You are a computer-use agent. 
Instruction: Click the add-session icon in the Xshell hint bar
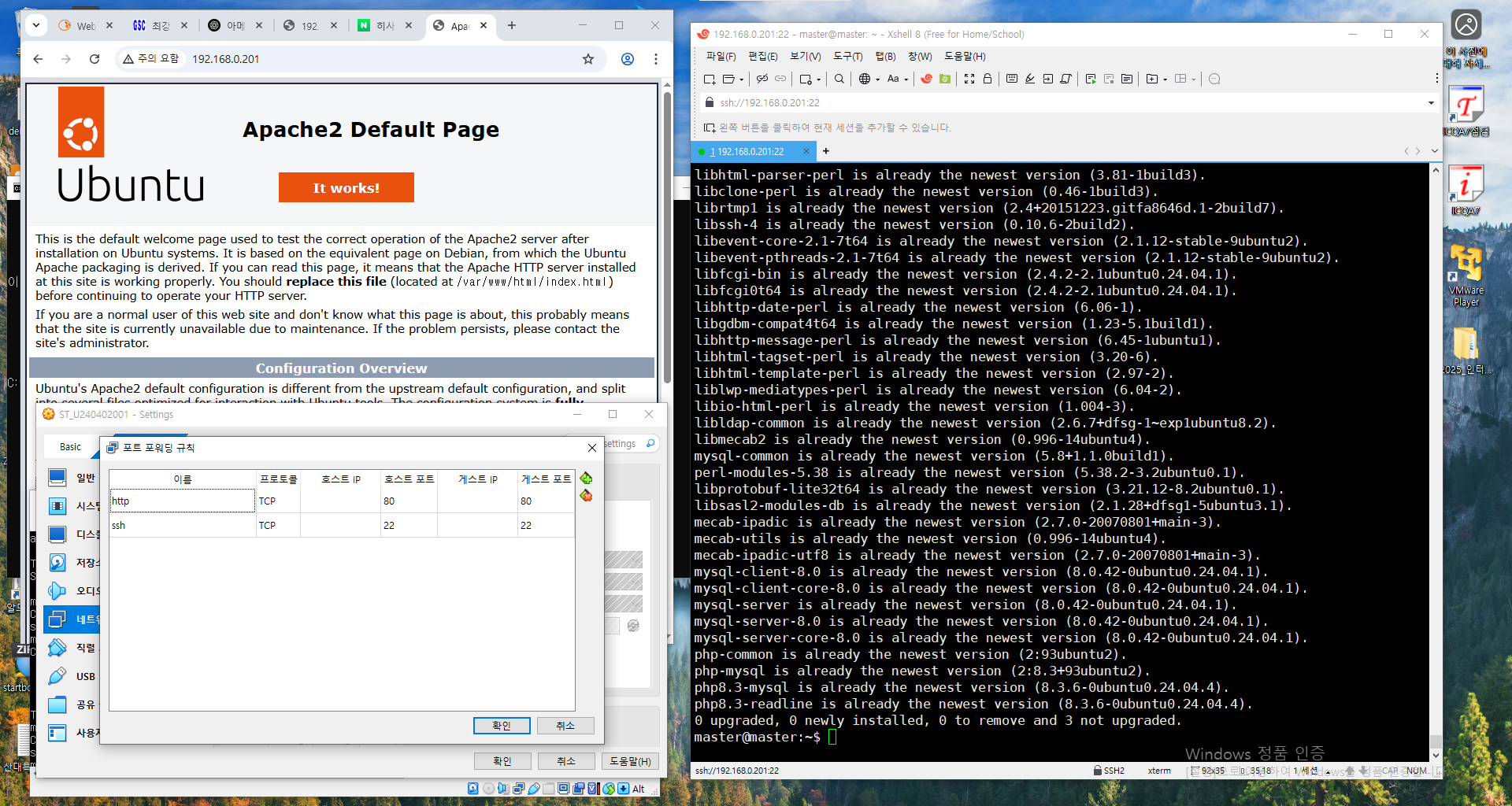click(x=710, y=128)
